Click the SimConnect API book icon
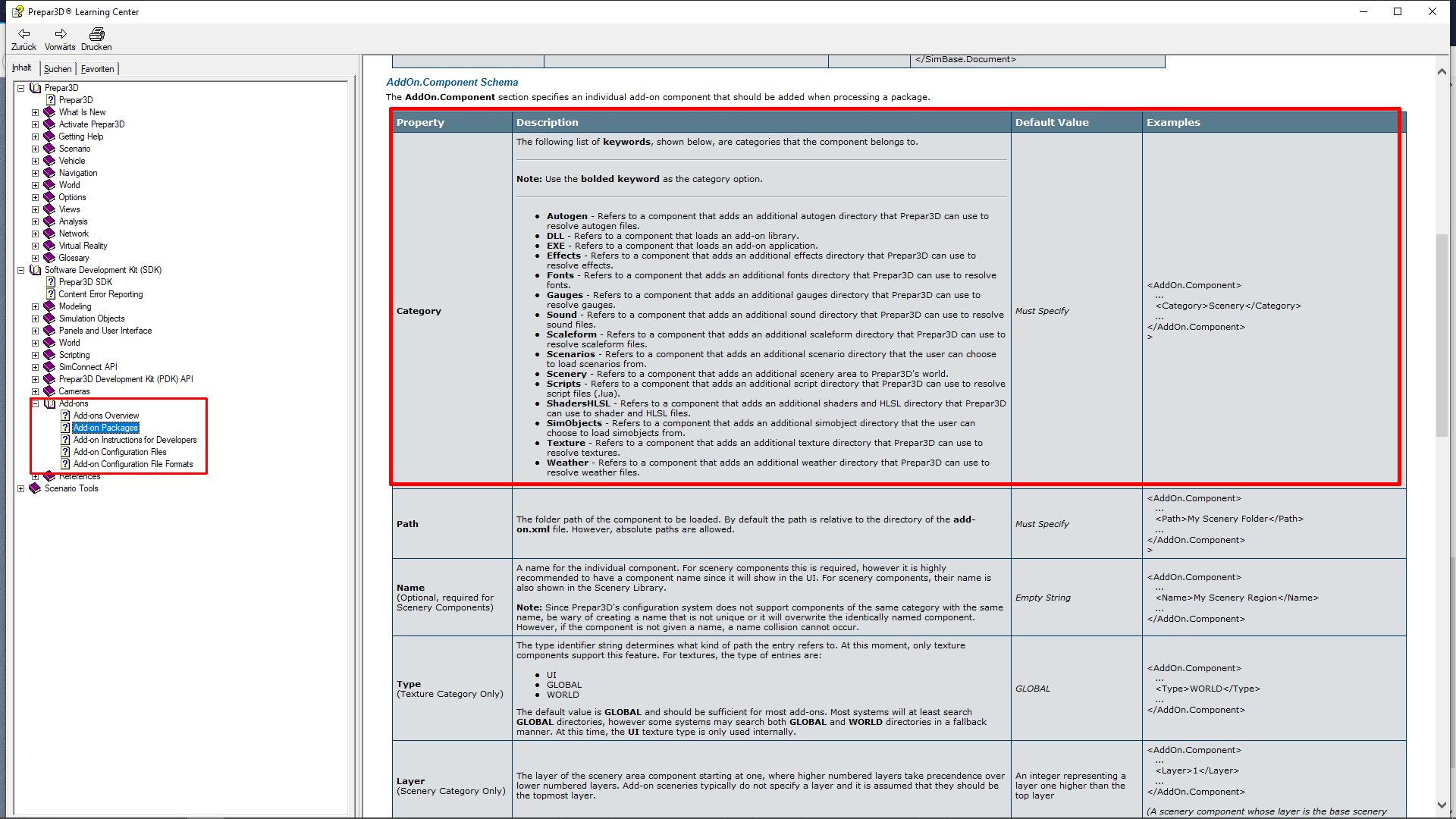1456x819 pixels. coord(49,367)
